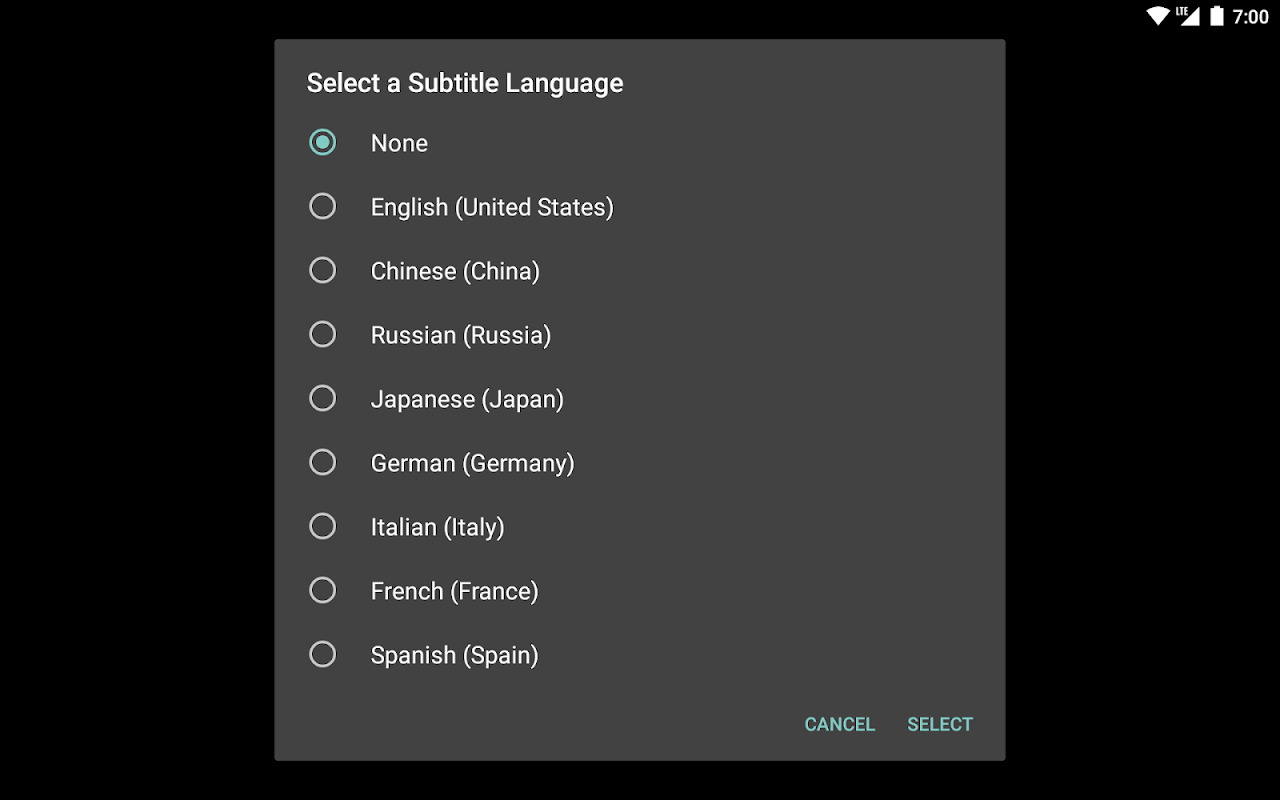Tap the Wi-Fi status icon
The image size is (1280, 800).
point(1158,16)
